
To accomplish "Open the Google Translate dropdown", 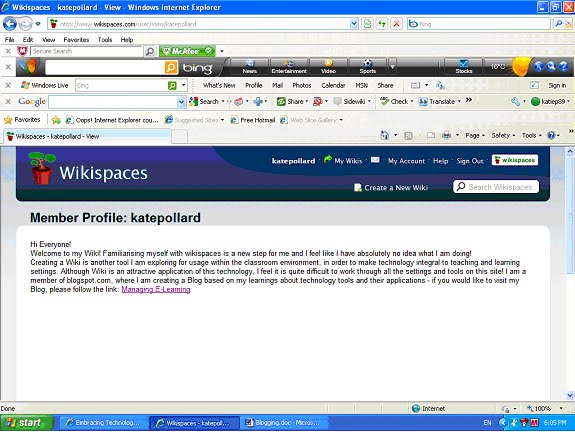I will [x=459, y=102].
